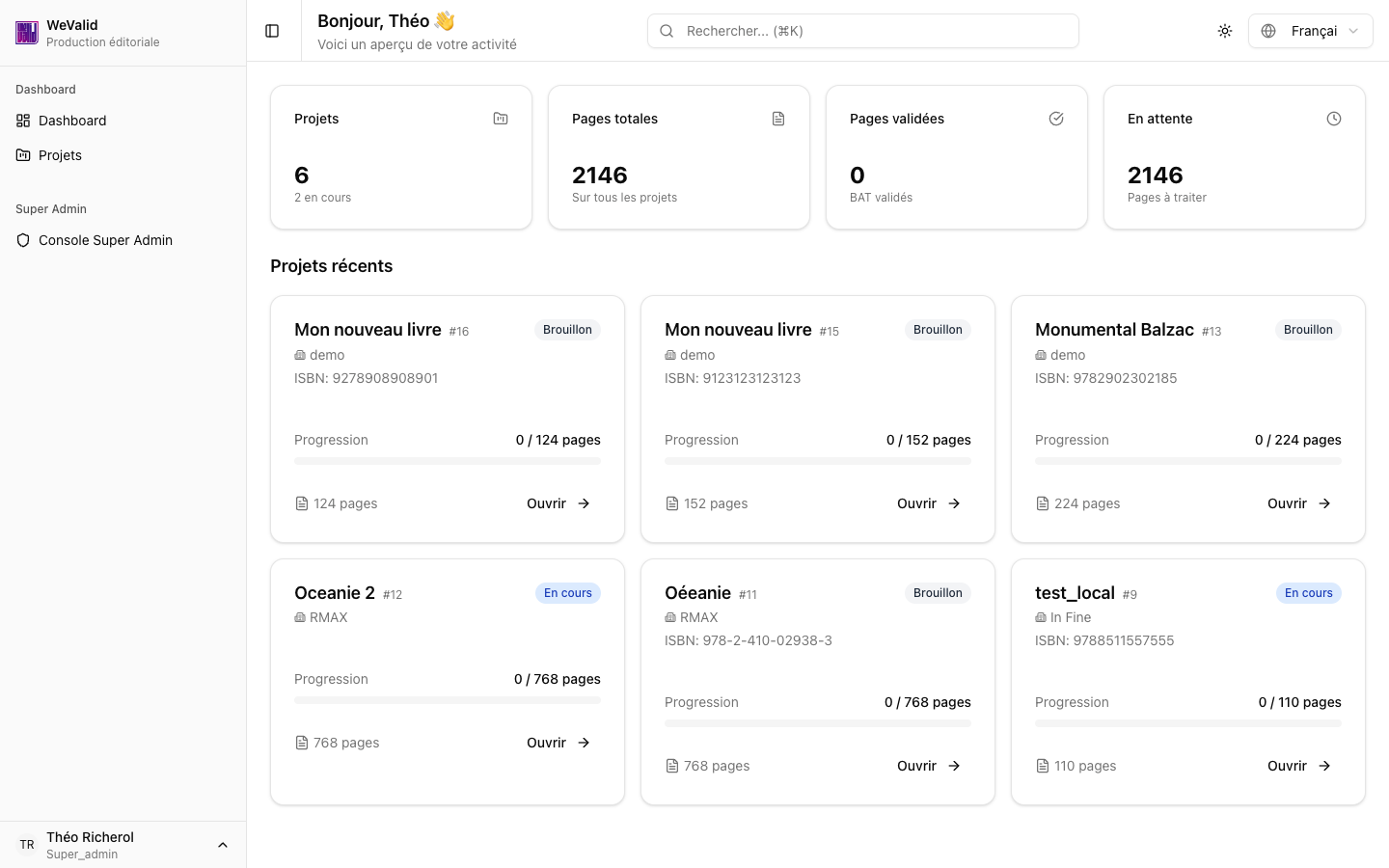
Task: Click the document icon on Pages totales card
Action: pyautogui.click(x=777, y=118)
